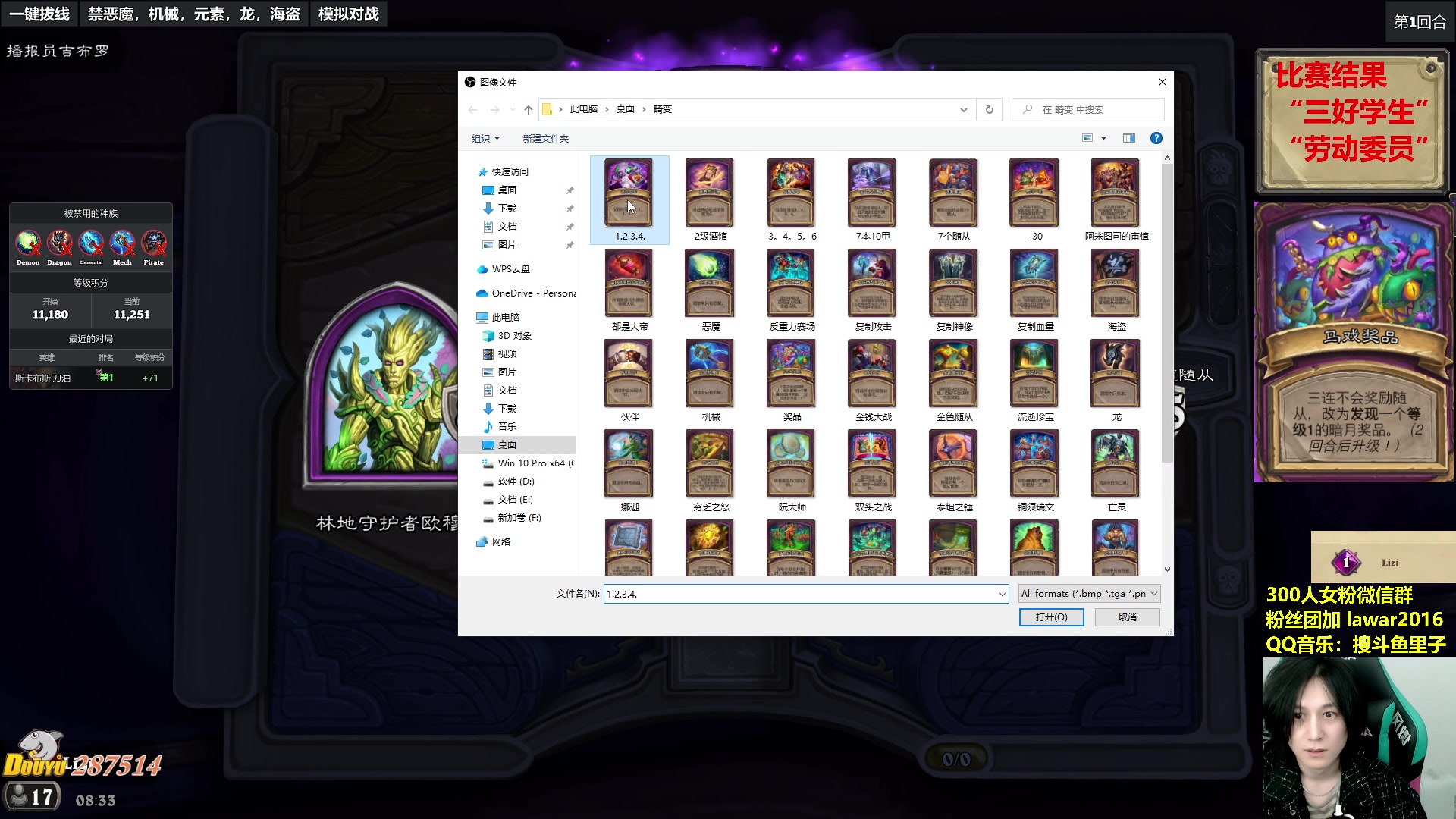This screenshot has width=1456, height=819.
Task: Expand the view options dropdown arrow
Action: (1103, 138)
